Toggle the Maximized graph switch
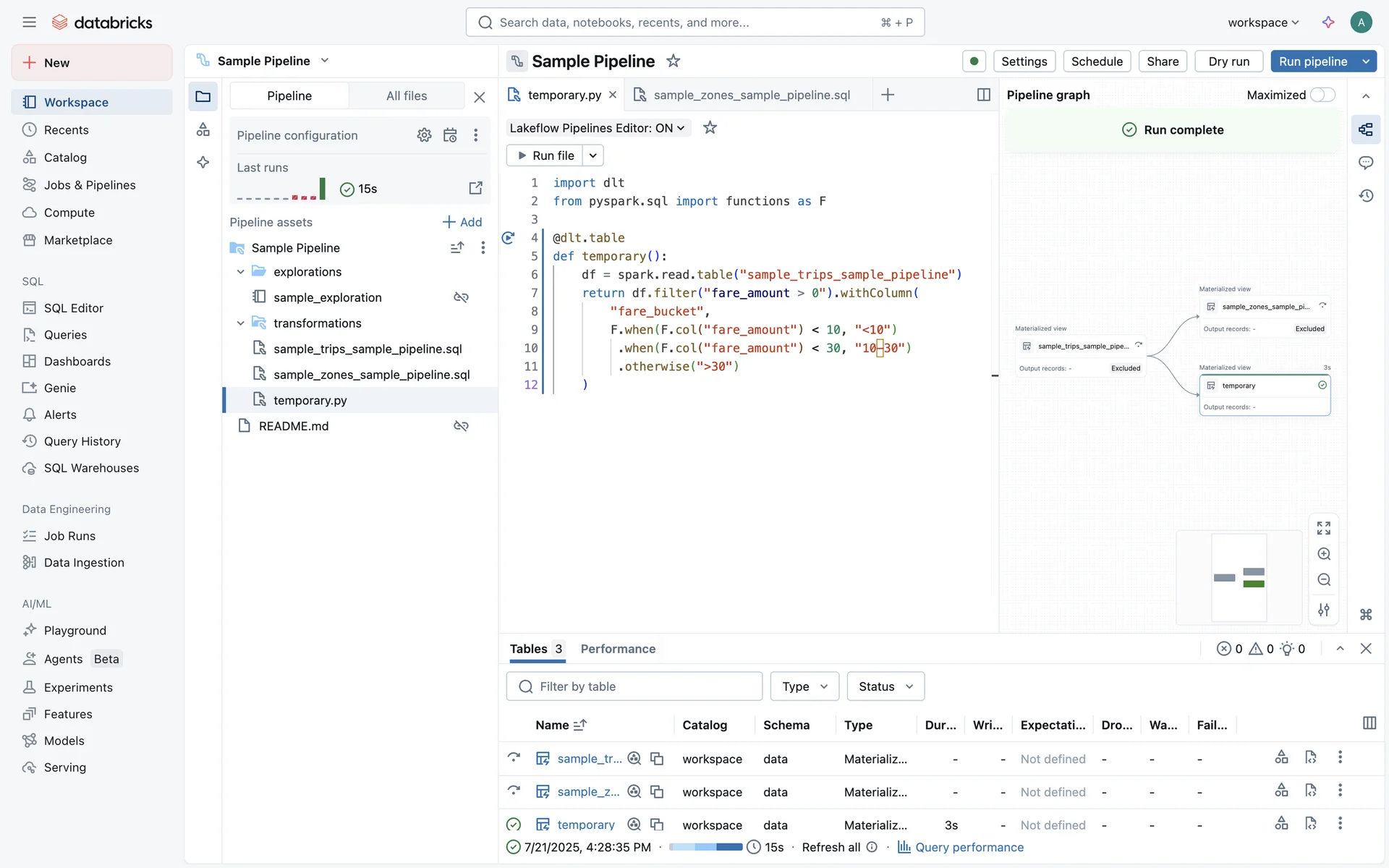This screenshot has height=868, width=1389. (x=1322, y=95)
